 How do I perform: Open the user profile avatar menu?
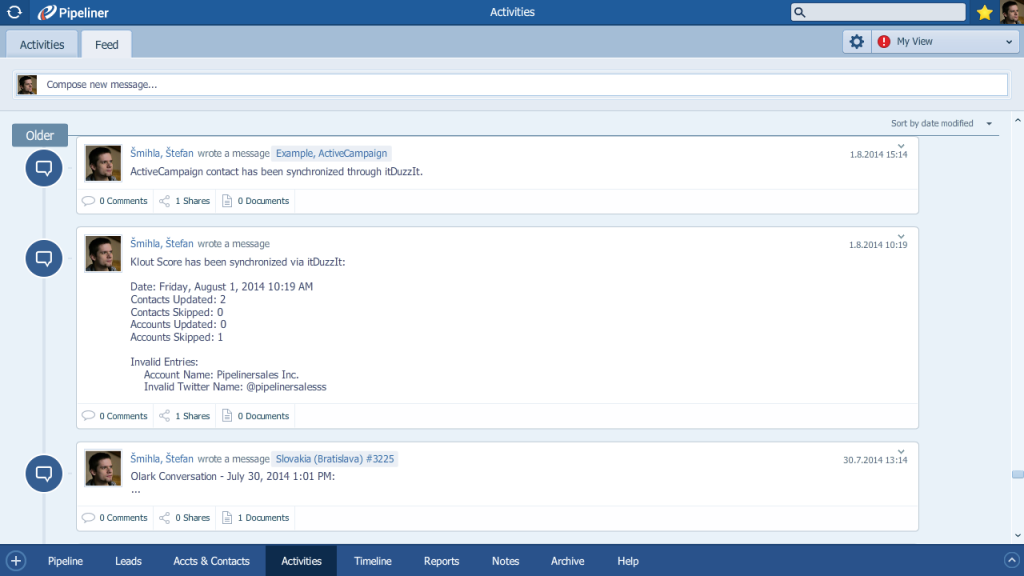1012,12
